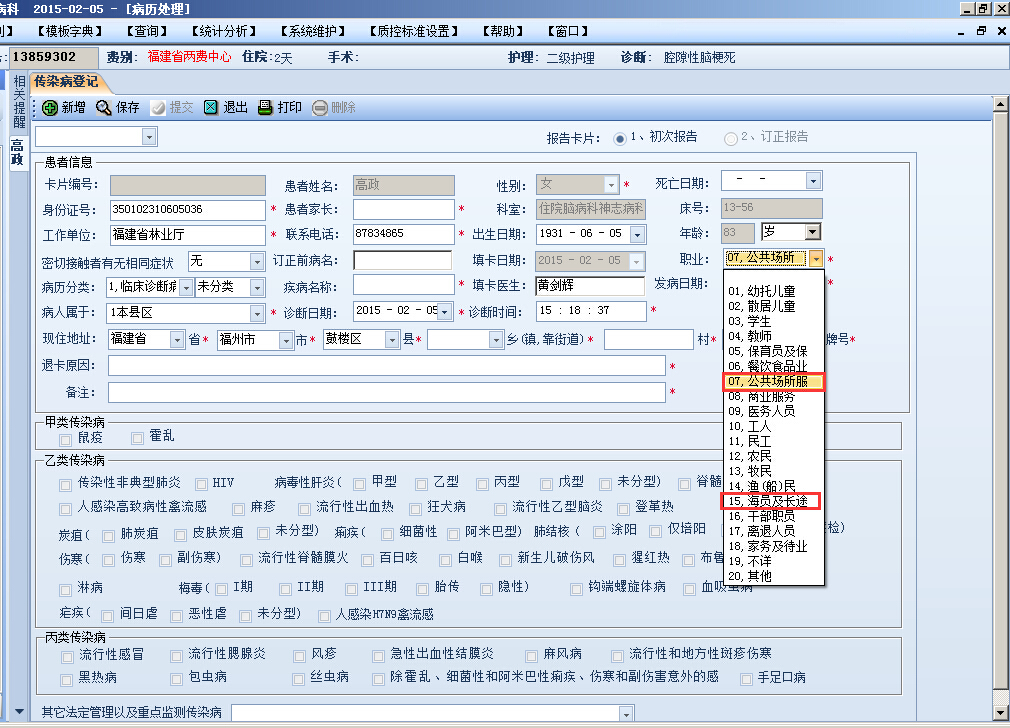Enable the 麻疹 checkbox
The width and height of the screenshot is (1010, 728).
point(239,509)
